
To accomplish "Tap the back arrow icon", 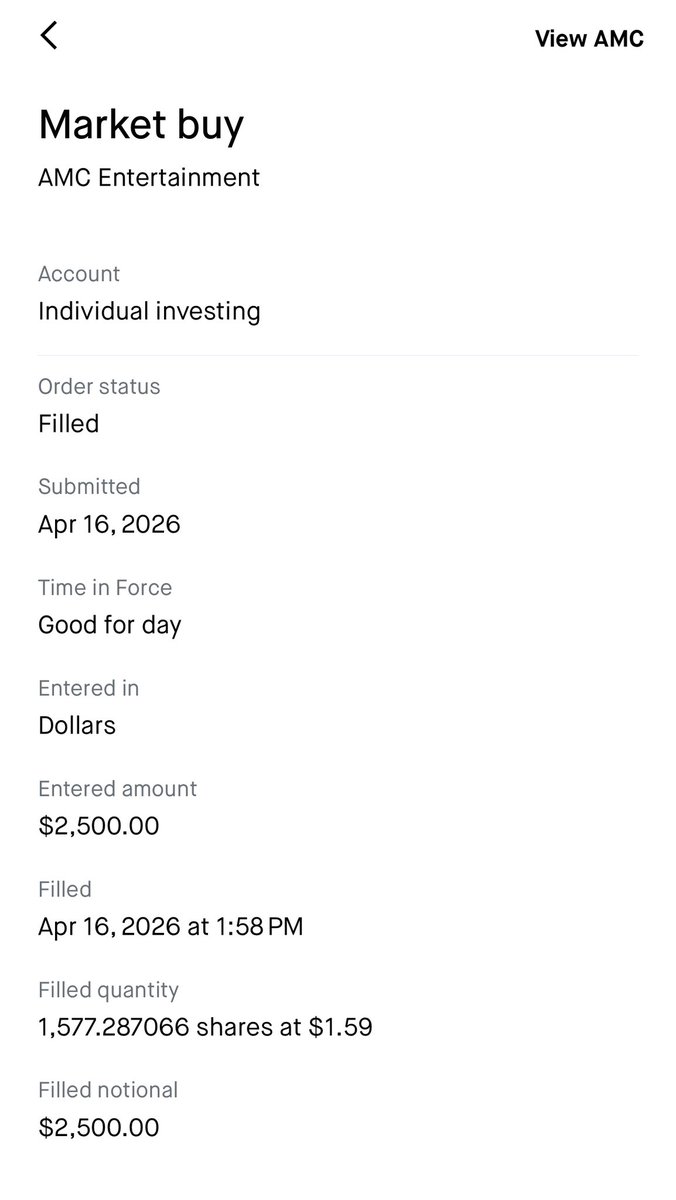I will pyautogui.click(x=48, y=36).
